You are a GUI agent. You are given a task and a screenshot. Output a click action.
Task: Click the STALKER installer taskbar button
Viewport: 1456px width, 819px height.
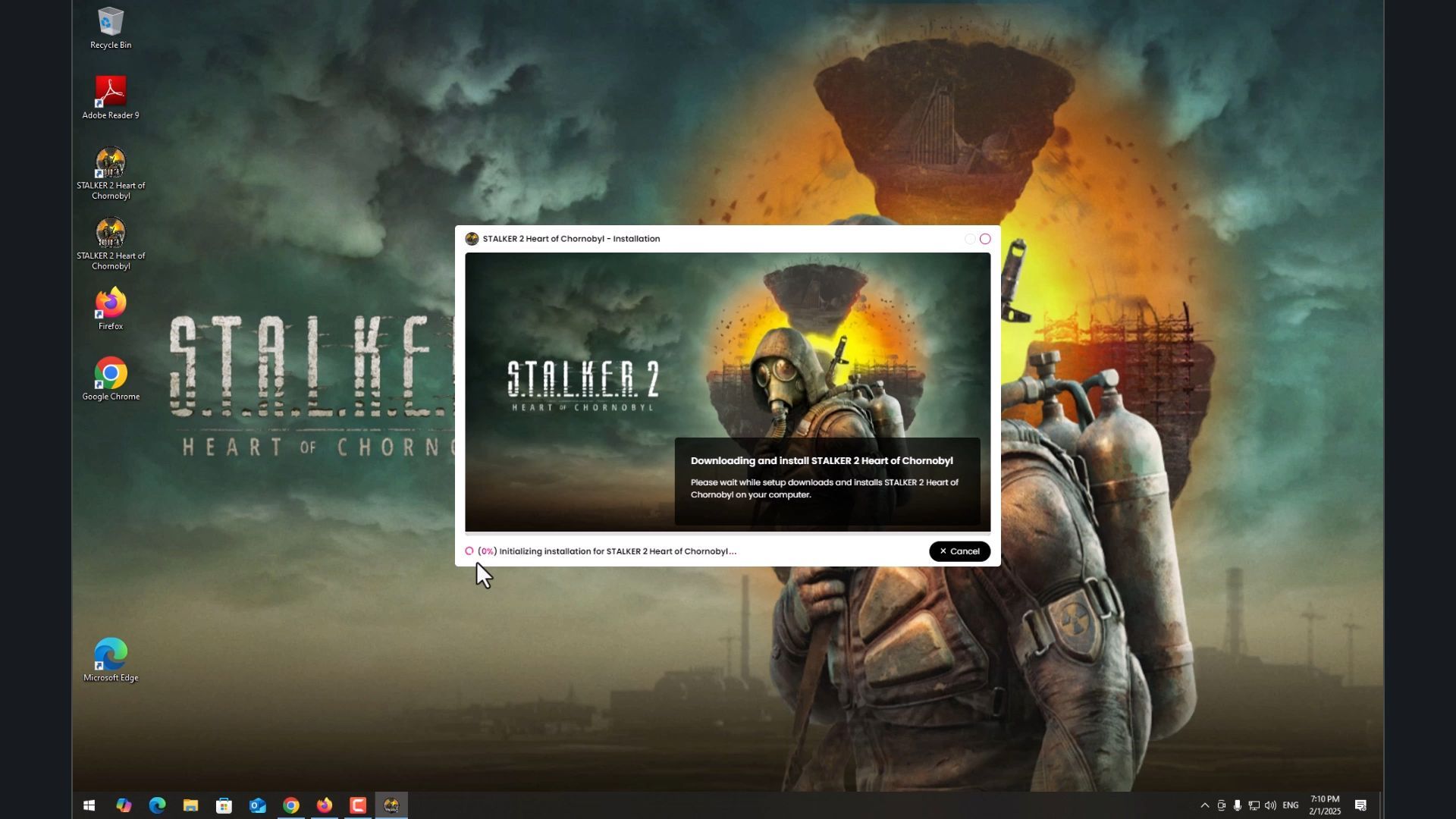(x=391, y=805)
